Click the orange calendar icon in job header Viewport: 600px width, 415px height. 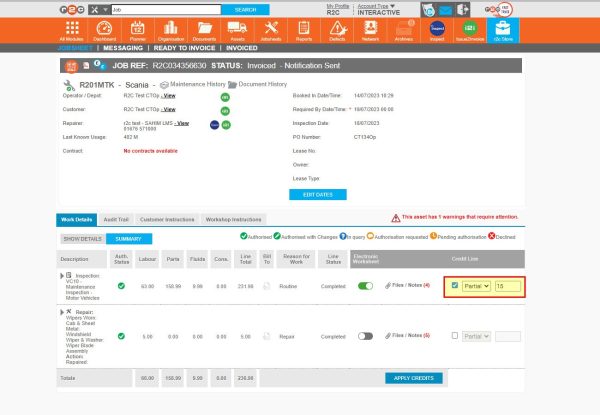point(72,66)
